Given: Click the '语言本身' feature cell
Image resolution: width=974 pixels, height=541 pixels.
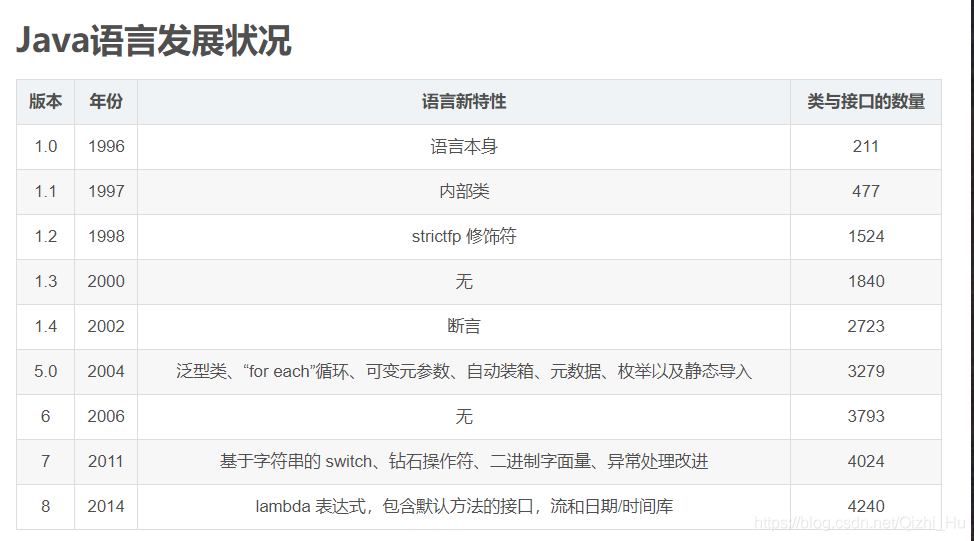Looking at the screenshot, I should point(464,147).
